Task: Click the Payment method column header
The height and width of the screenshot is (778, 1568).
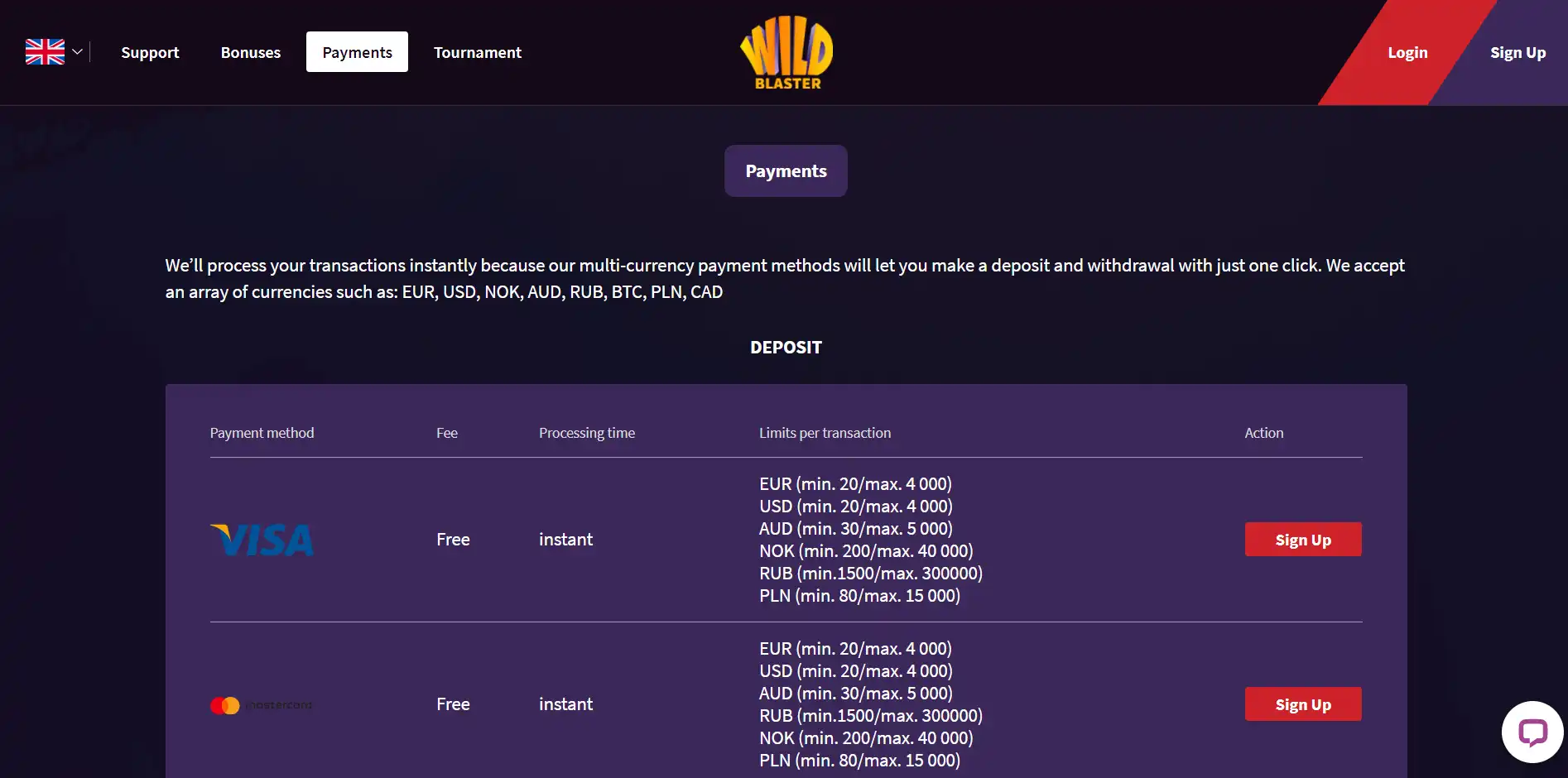Action: [x=262, y=433]
